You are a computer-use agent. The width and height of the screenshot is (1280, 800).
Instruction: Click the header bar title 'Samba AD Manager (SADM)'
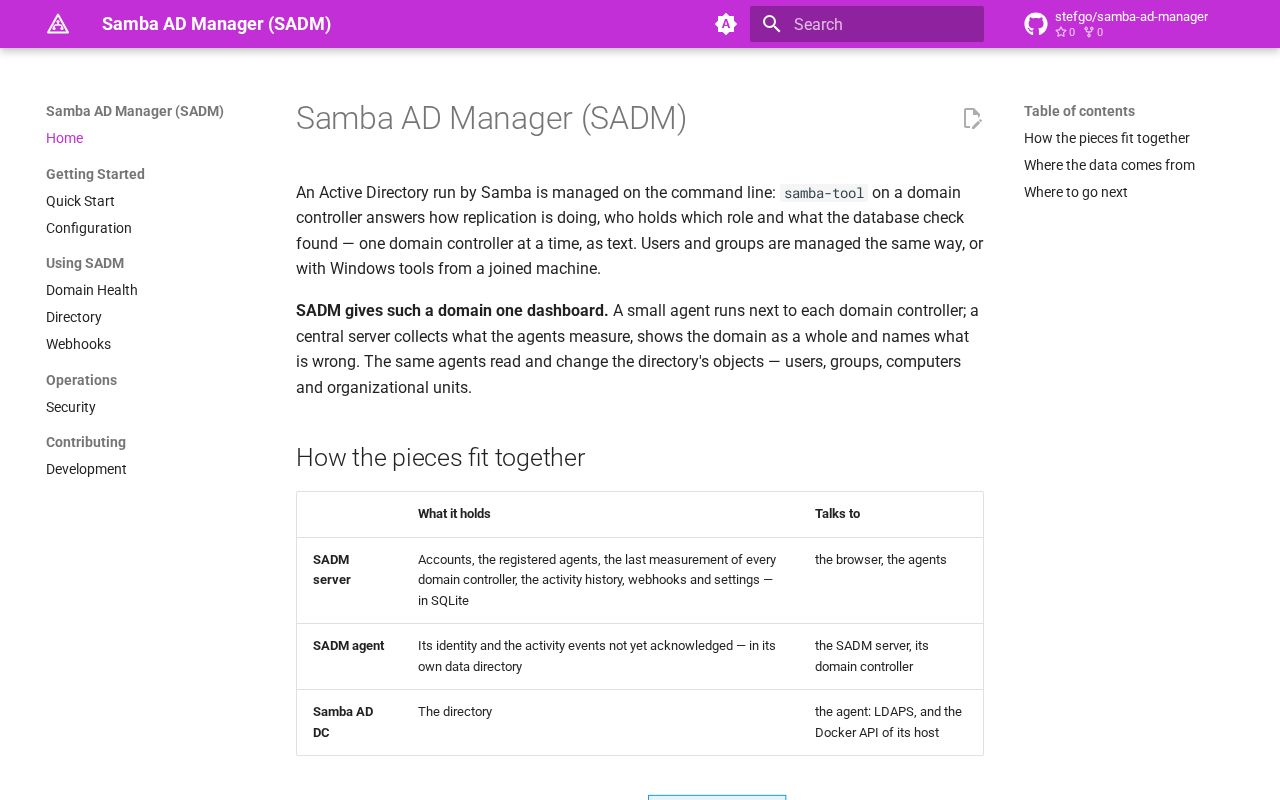216,24
